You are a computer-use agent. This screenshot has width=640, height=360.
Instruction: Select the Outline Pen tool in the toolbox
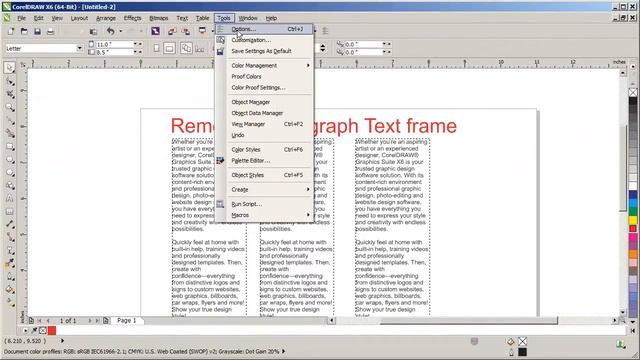click(10, 277)
